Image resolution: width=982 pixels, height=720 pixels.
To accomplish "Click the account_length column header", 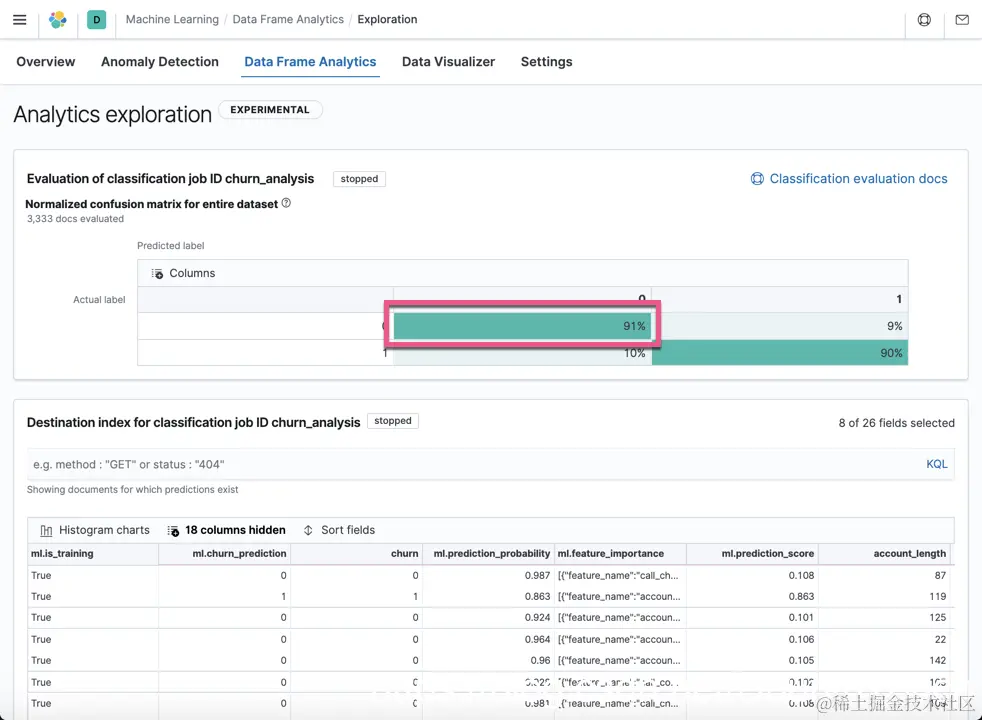I will pyautogui.click(x=884, y=553).
